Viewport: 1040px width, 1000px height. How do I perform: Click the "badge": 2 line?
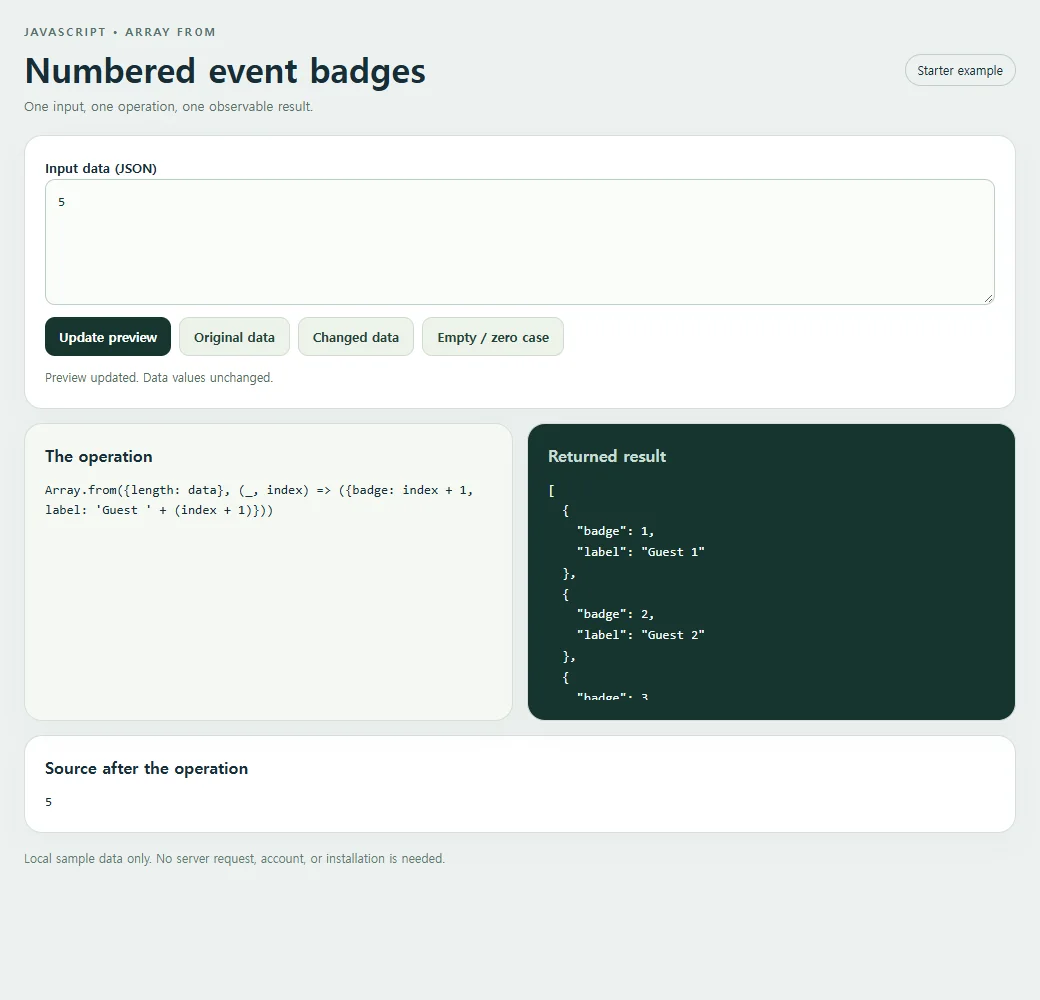coord(616,614)
